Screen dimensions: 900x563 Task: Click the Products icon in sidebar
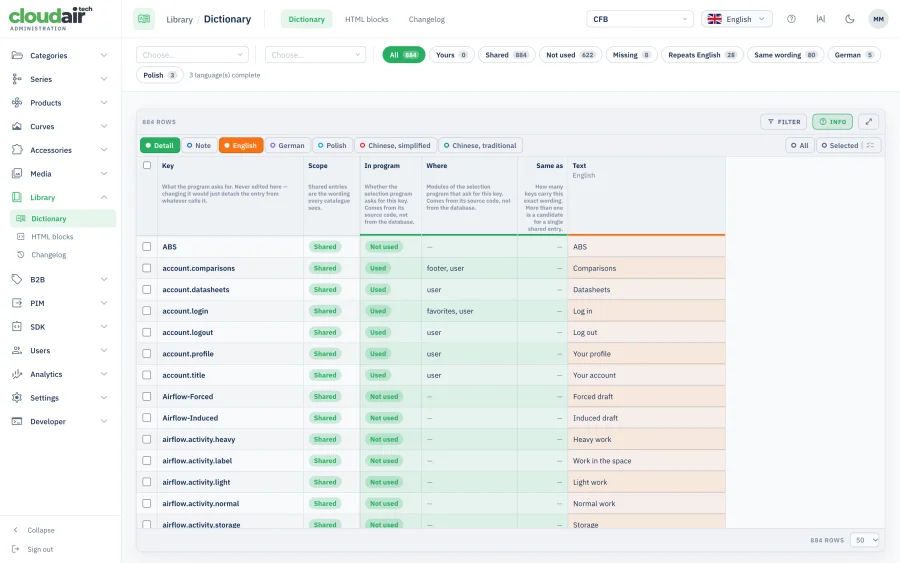[x=17, y=102]
